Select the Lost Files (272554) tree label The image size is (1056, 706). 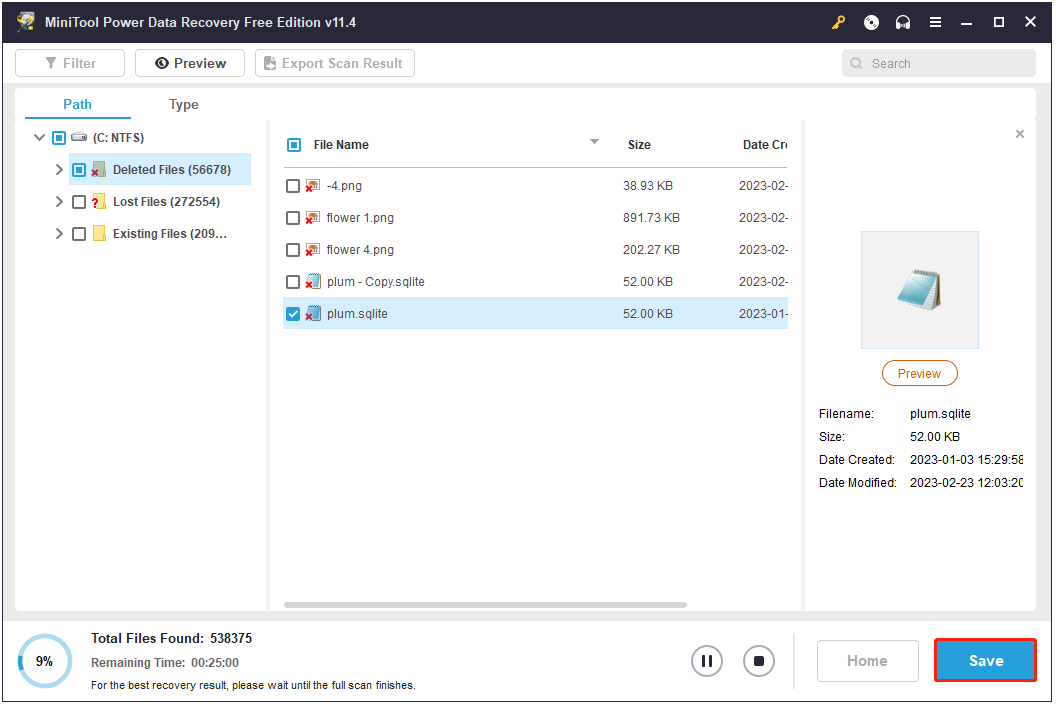pyautogui.click(x=166, y=201)
